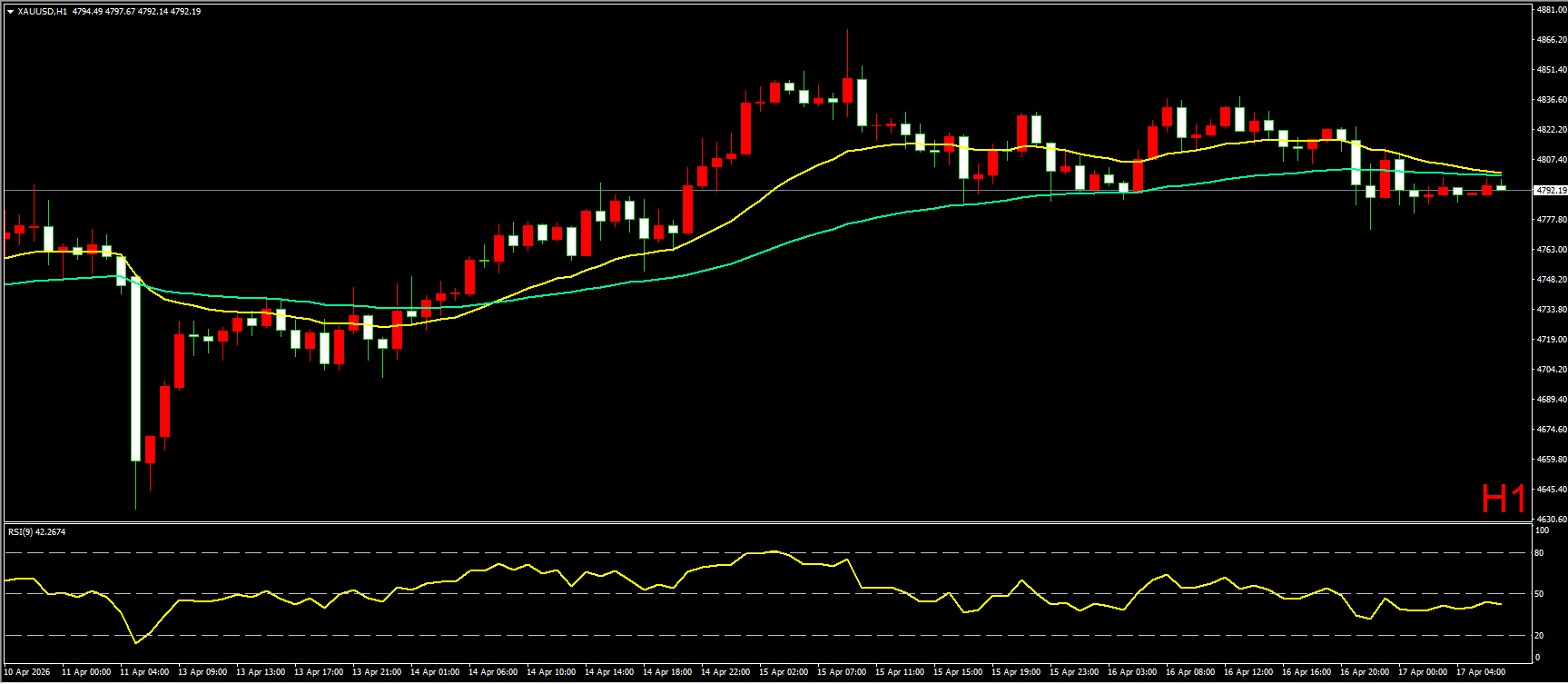The width and height of the screenshot is (1568, 684).
Task: Click the 17 Apr 04:00 time marker
Action: (1480, 672)
